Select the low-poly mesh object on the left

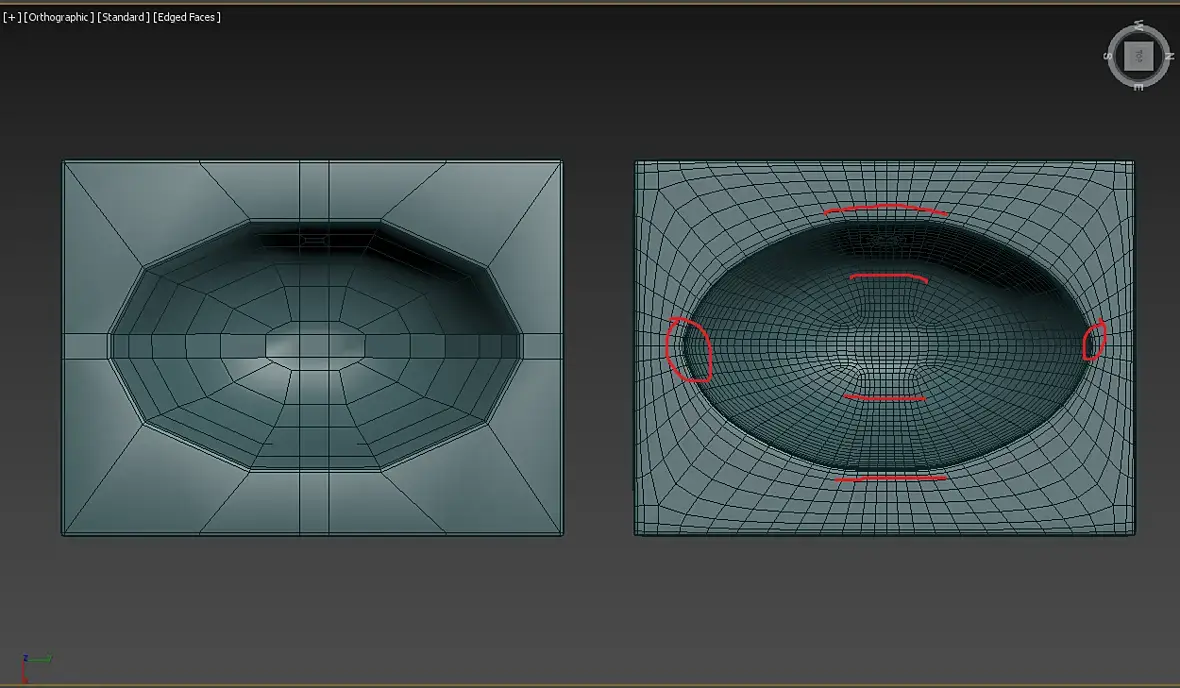point(312,348)
